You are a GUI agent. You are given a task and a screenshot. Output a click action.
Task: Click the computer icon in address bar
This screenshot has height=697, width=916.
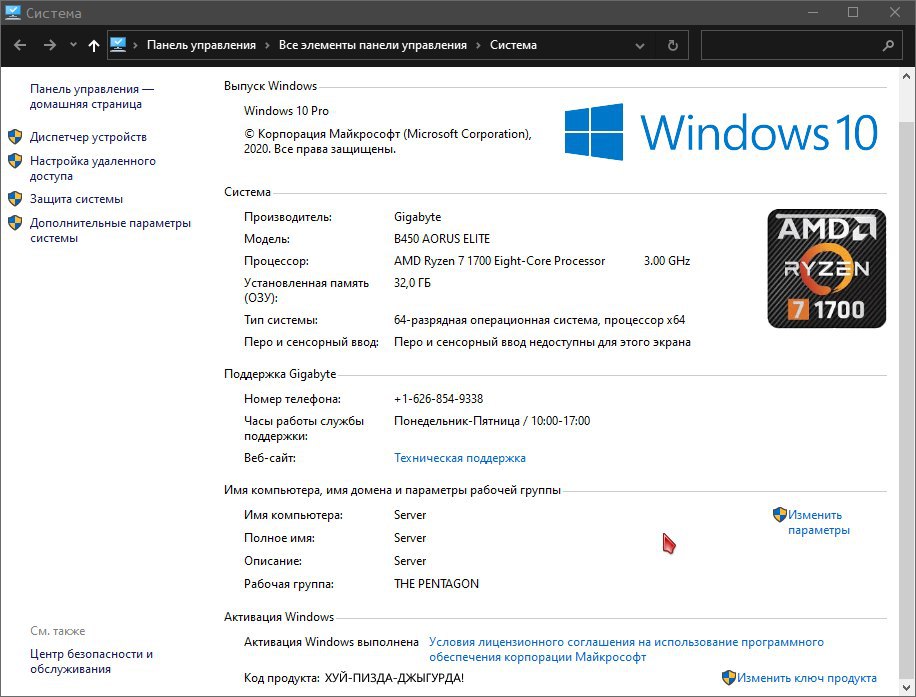118,45
